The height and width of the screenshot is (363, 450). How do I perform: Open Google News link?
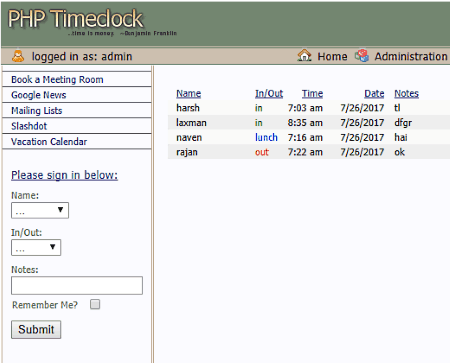39,95
